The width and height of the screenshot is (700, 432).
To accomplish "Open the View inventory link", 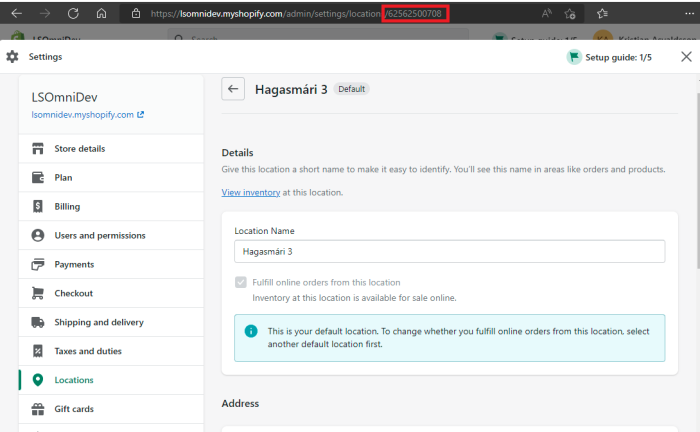I will (250, 192).
